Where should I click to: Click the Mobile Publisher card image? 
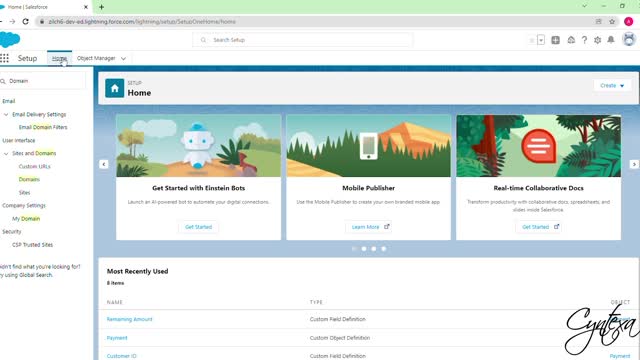[x=369, y=146]
